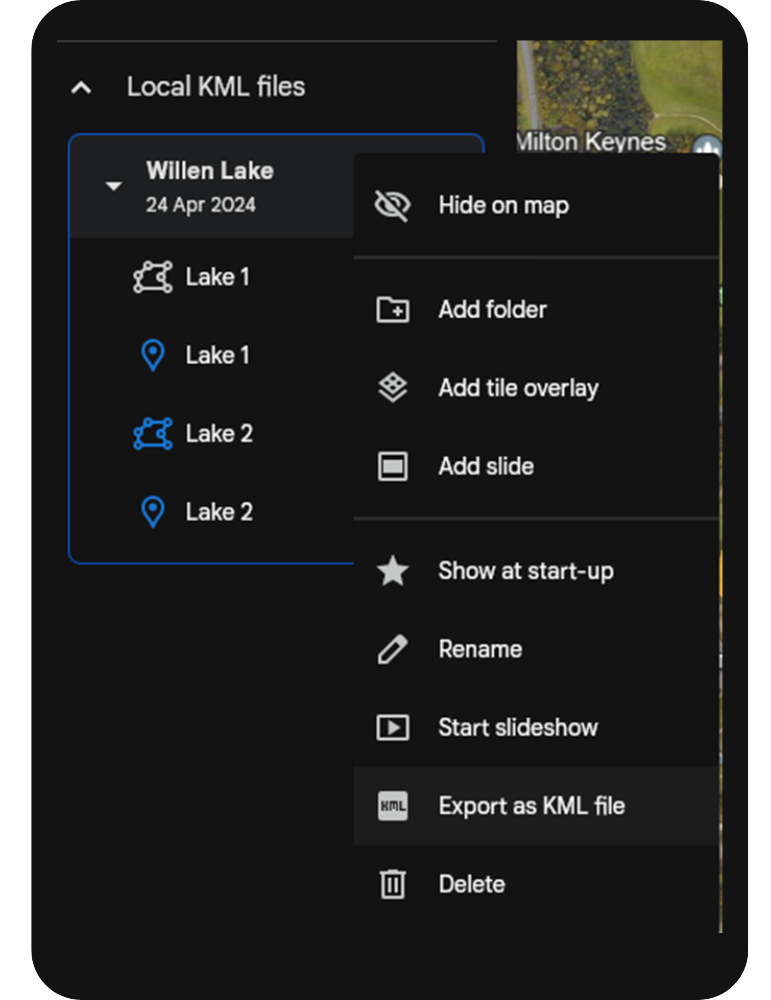Click the Add slide icon
The width and height of the screenshot is (771, 1000).
click(392, 466)
